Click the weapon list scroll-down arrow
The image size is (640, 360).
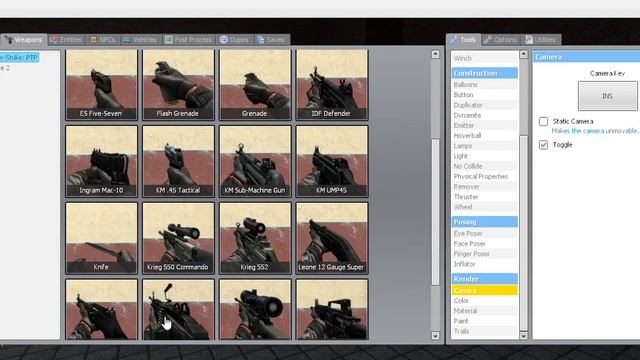(x=436, y=336)
